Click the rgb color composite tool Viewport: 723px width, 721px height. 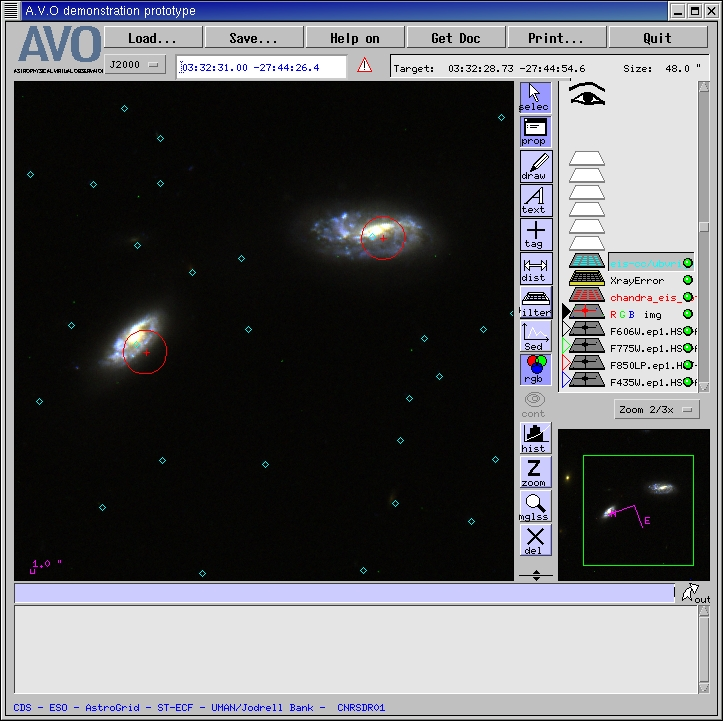point(535,369)
